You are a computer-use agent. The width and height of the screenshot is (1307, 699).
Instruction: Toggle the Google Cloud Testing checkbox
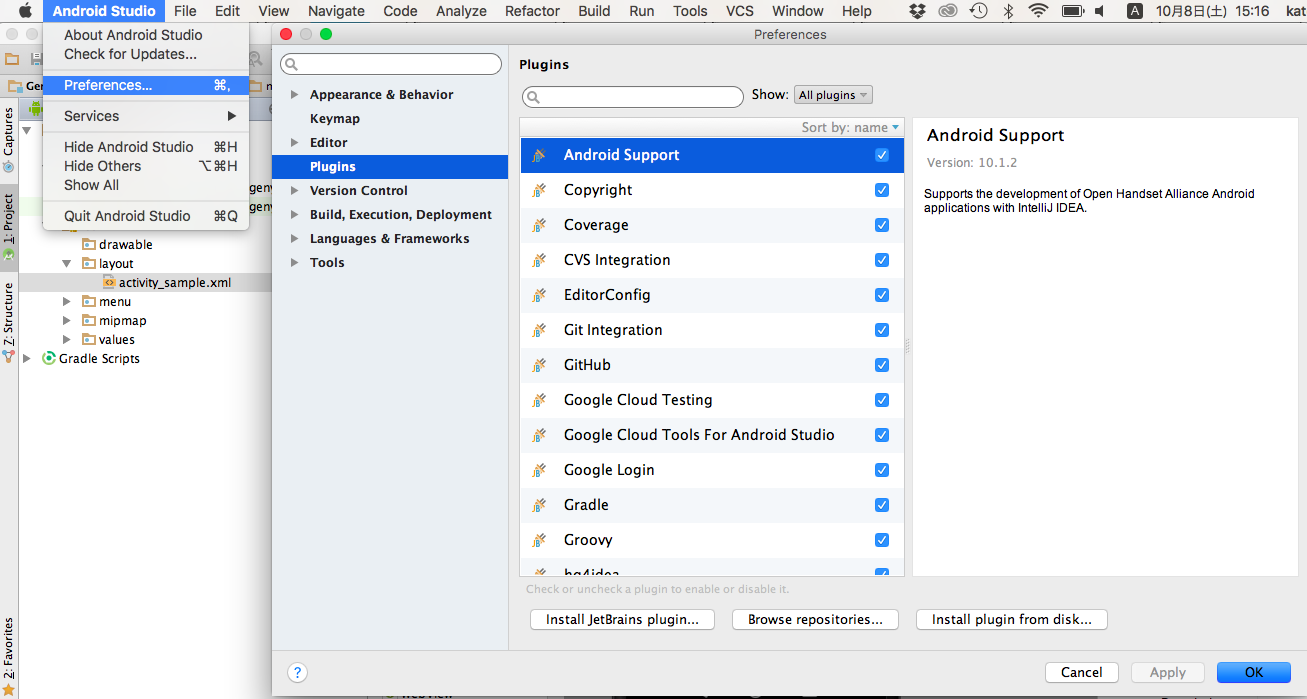882,400
